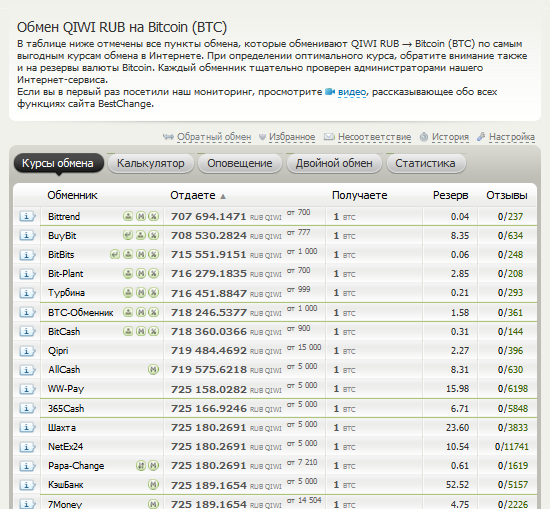Click the return-arrow badge icon next to BuyBit
Viewport: 550px width, 509px height.
pos(128,235)
